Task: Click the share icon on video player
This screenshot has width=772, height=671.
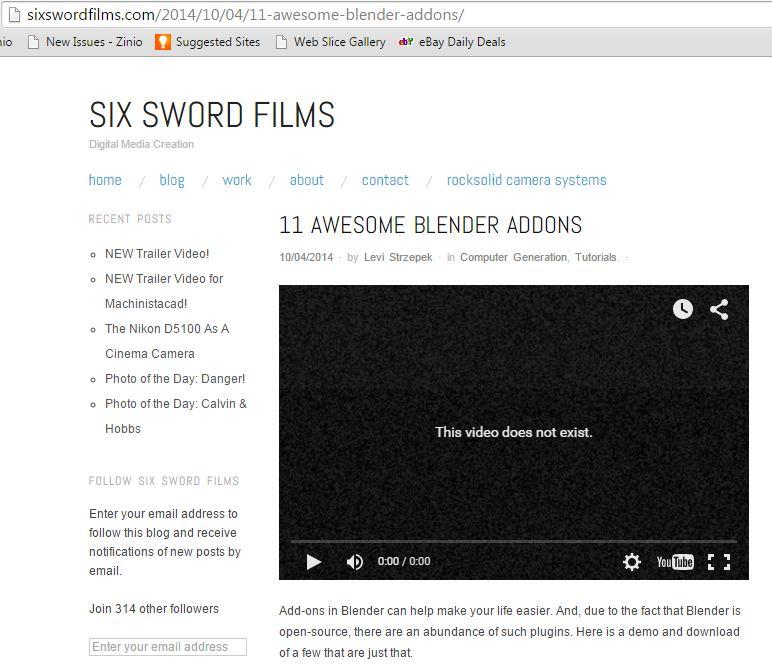Action: (x=719, y=309)
